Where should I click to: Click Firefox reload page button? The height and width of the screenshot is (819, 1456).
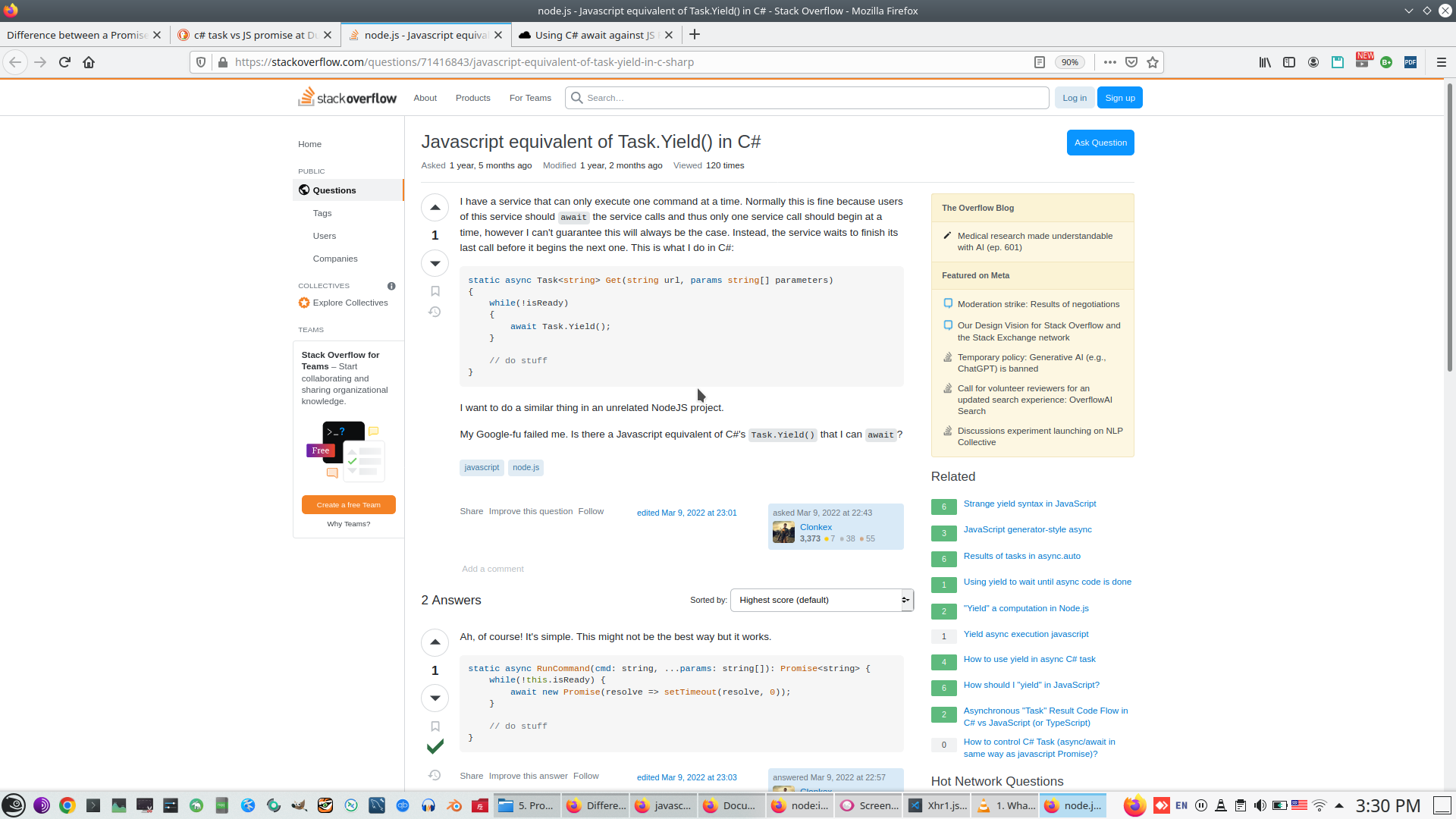pos(64,62)
